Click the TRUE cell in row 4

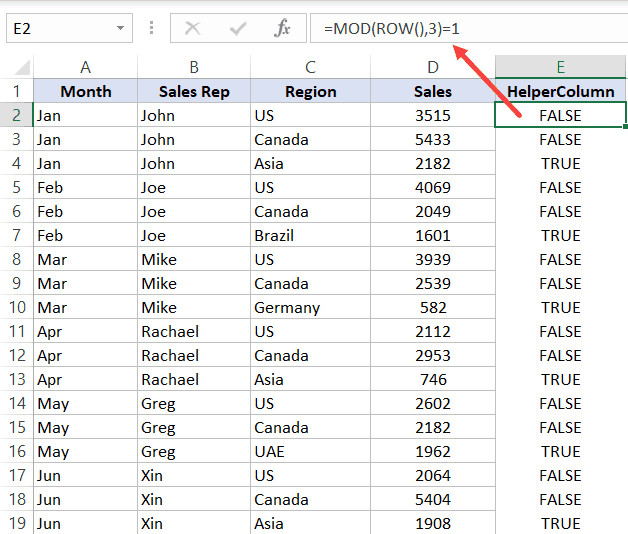560,163
